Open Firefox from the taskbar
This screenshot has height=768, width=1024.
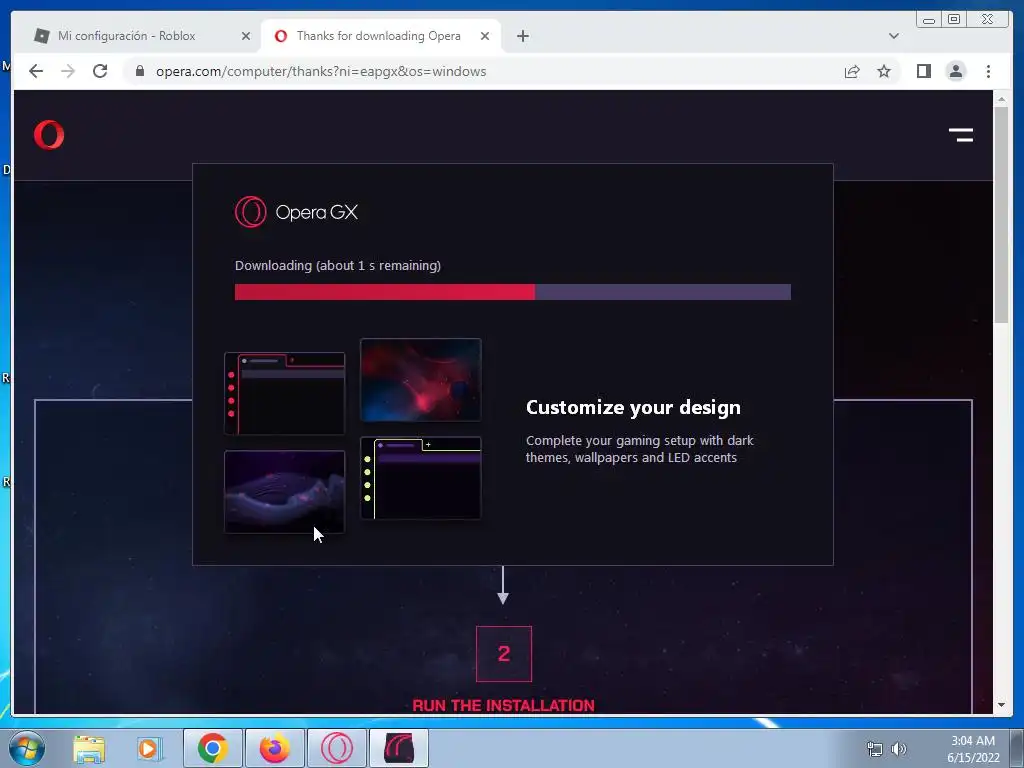(274, 748)
